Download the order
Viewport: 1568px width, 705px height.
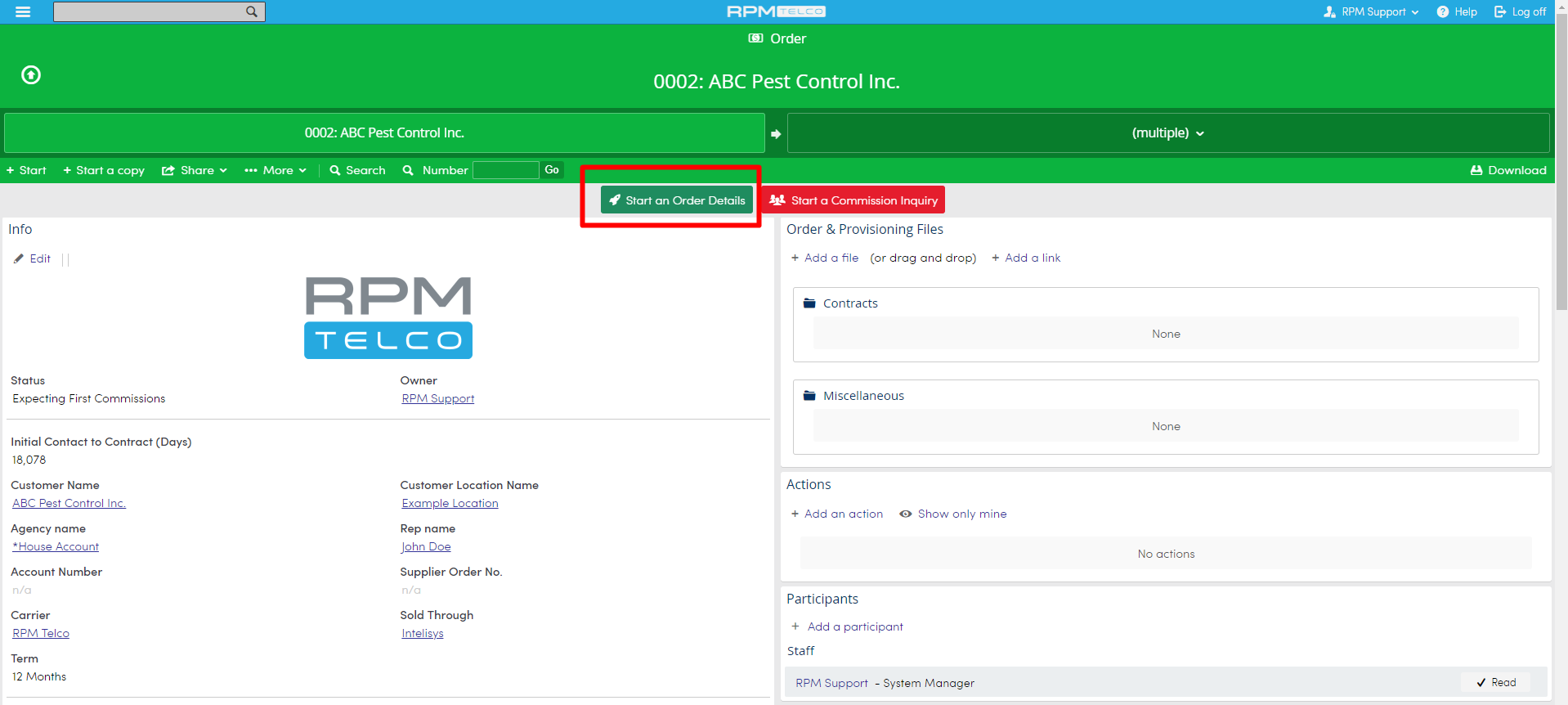pos(1508,170)
